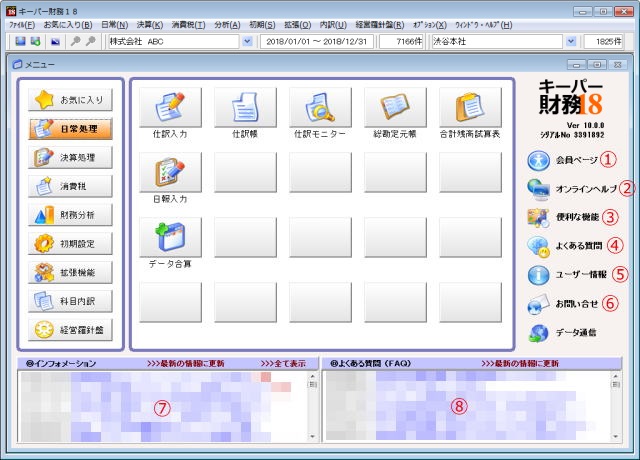Viewport: 640px width, 460px height.
Task: Open ユーザー情報 user info icon
Action: coord(538,275)
